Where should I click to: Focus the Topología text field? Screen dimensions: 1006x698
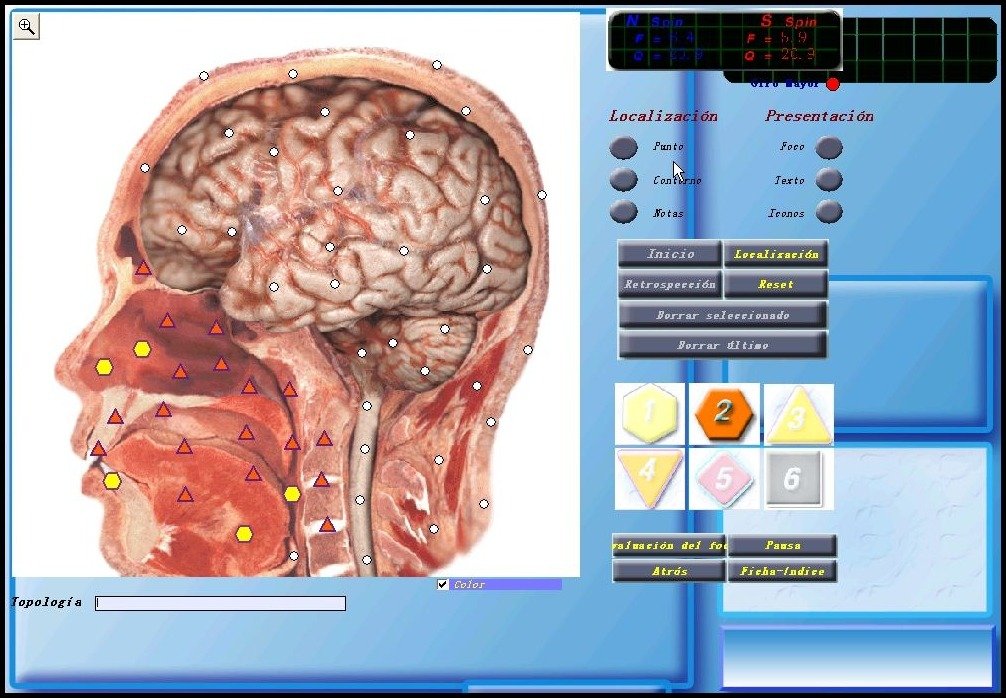221,603
